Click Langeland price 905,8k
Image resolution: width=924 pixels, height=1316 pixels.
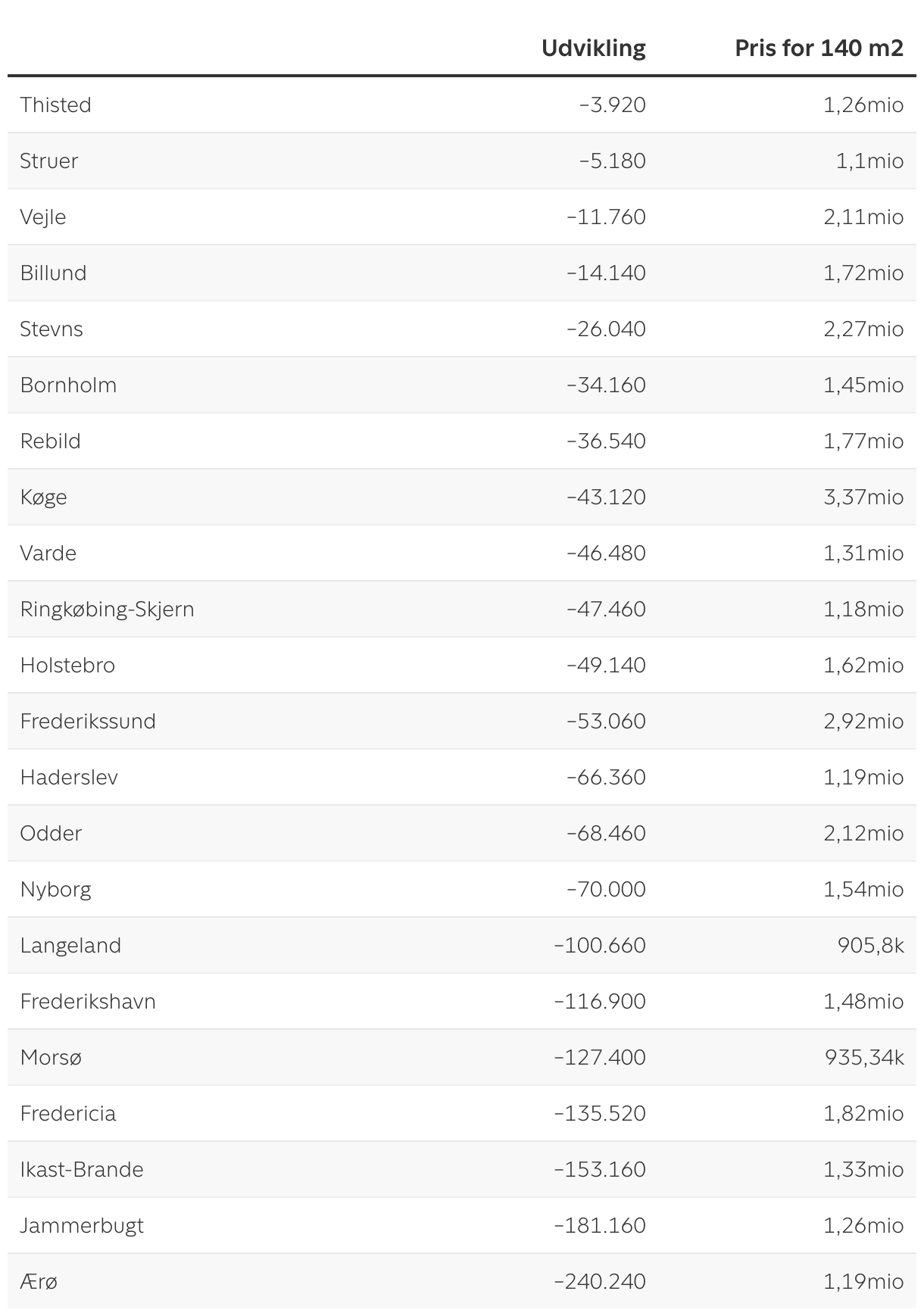tap(870, 945)
